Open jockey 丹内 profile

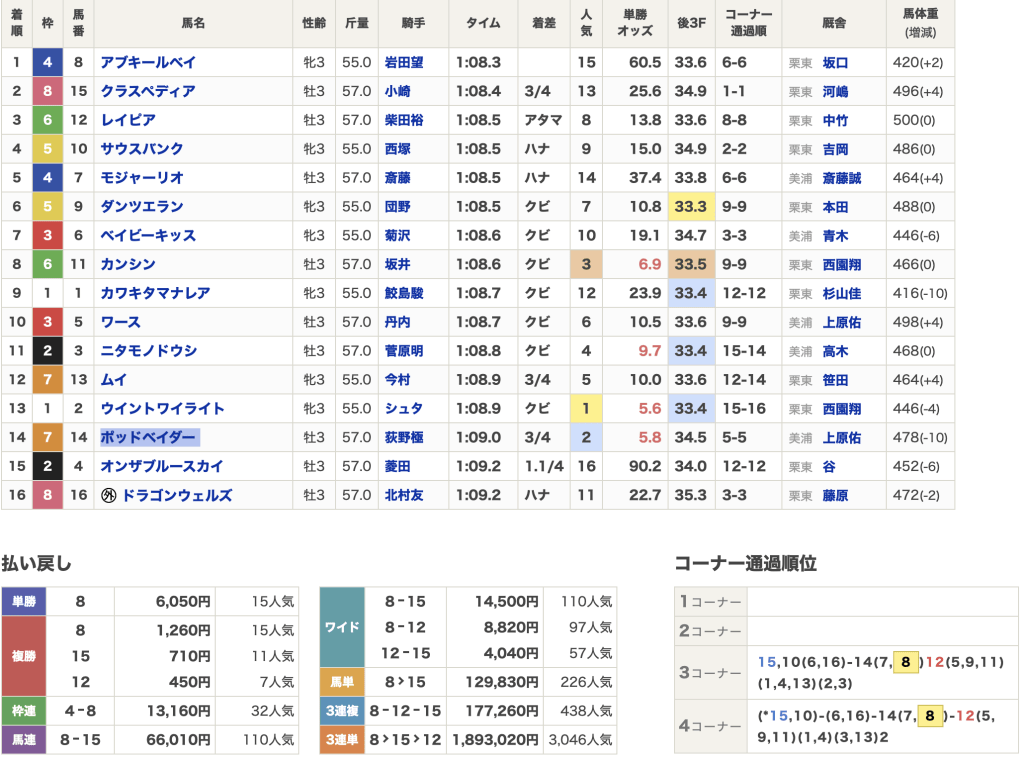[397, 322]
